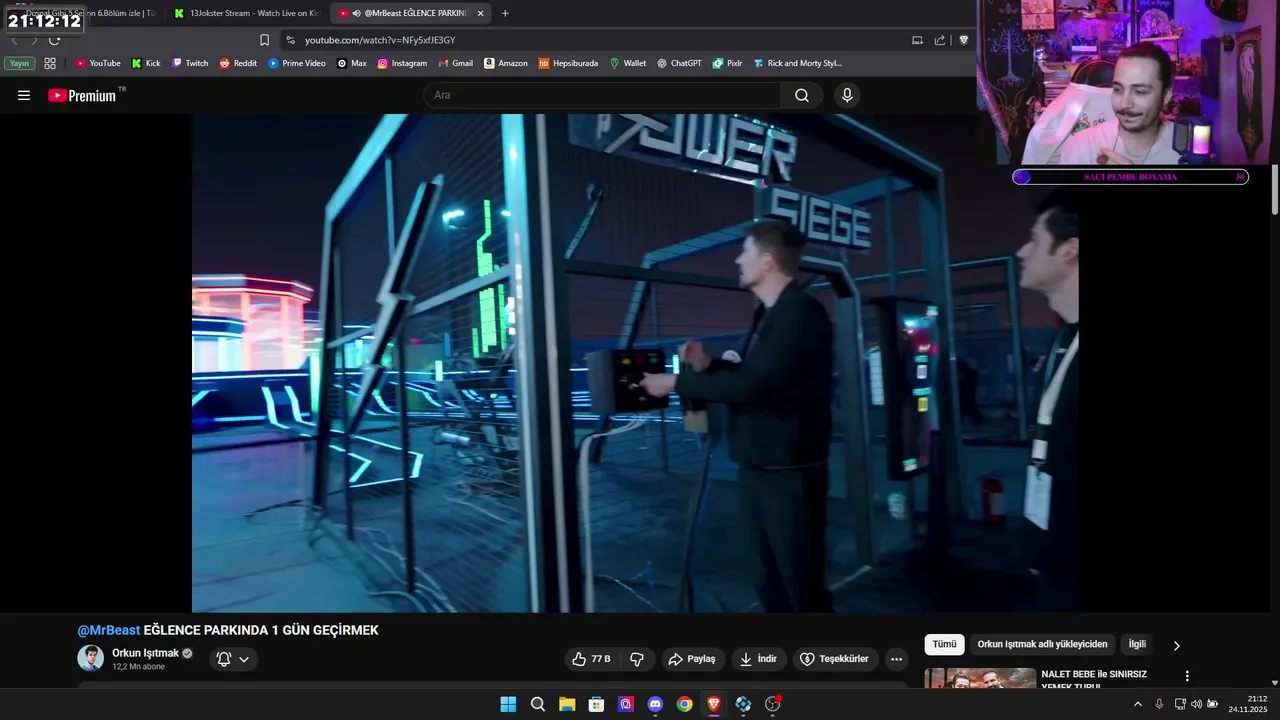Reload the current page

[x=54, y=40]
